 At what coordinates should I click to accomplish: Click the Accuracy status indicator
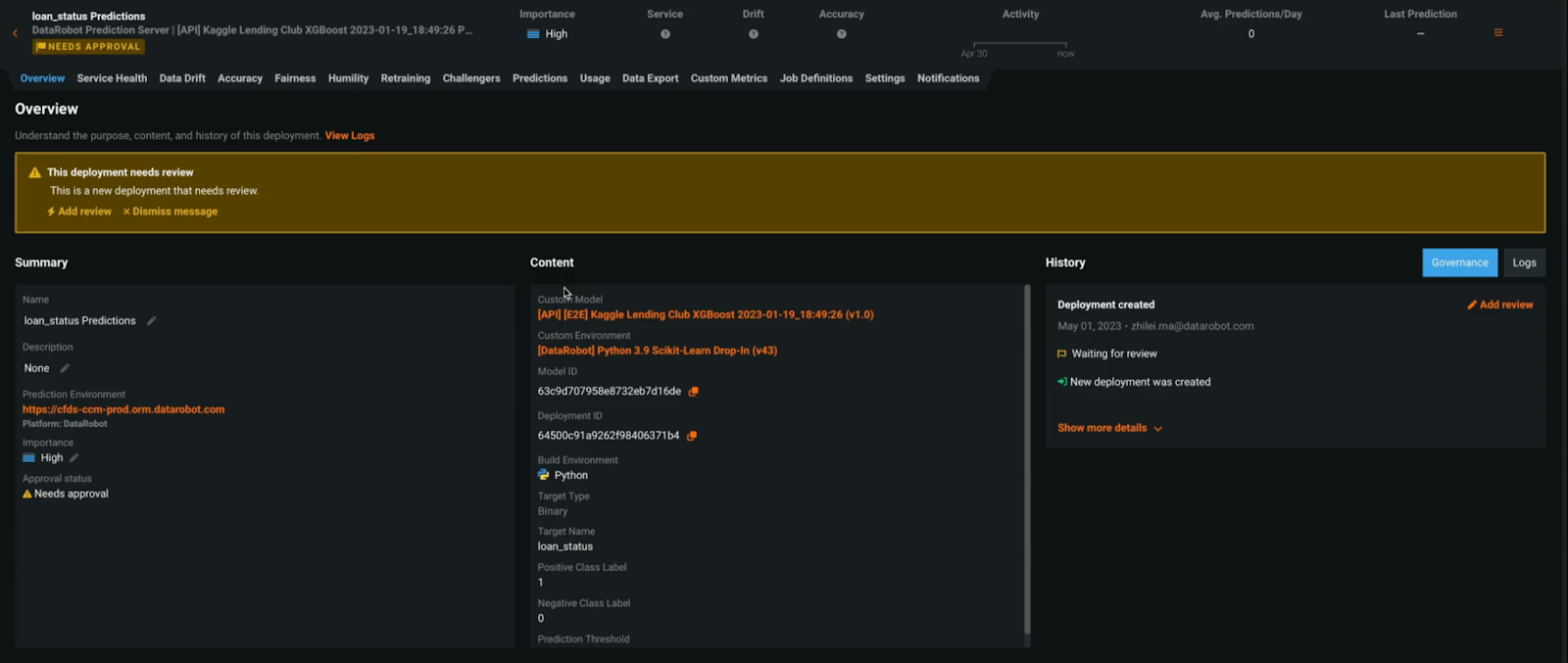pyautogui.click(x=841, y=34)
